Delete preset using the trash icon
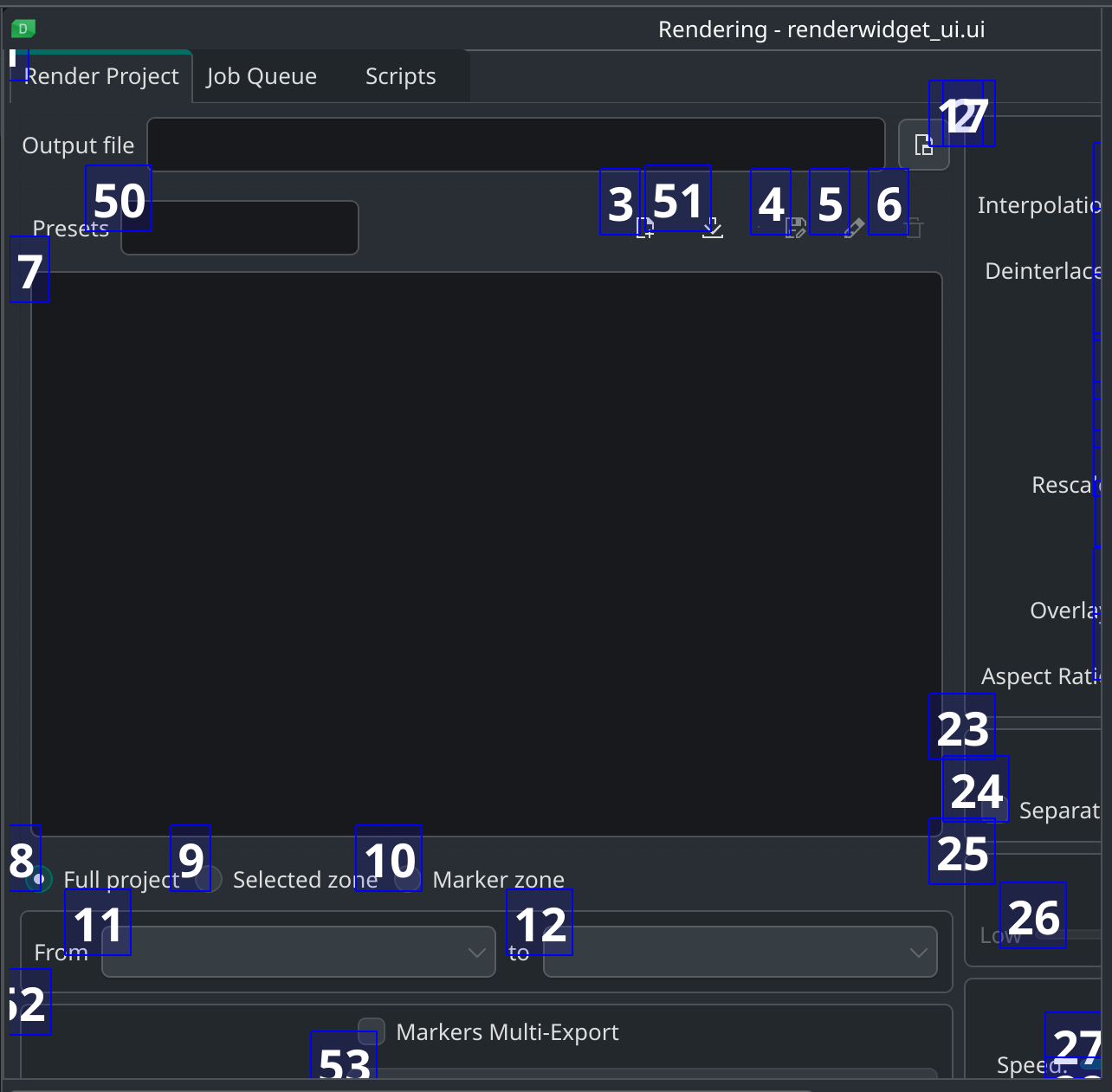1112x1092 pixels. pos(914,228)
